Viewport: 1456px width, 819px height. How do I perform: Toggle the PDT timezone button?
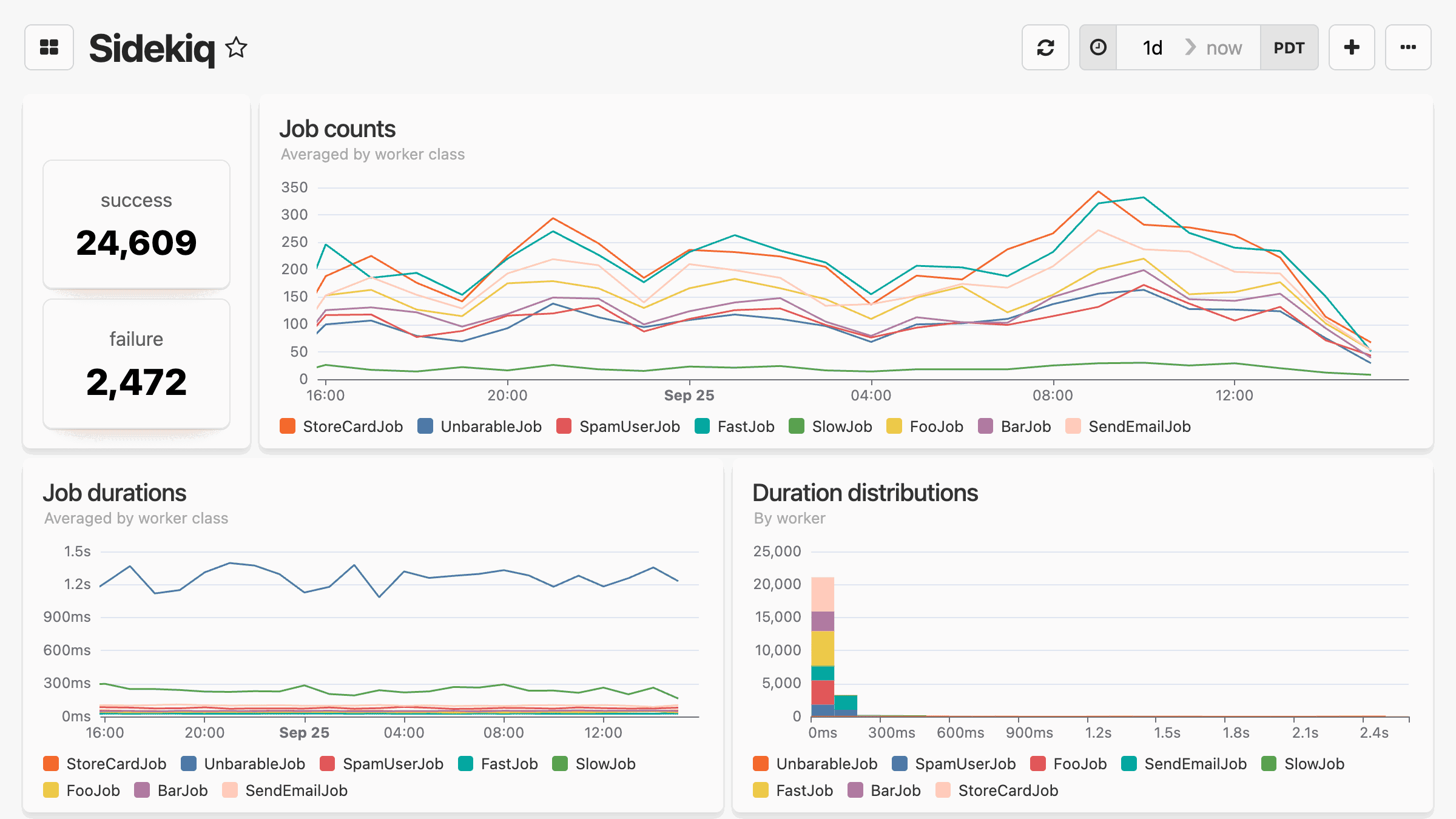(x=1289, y=47)
